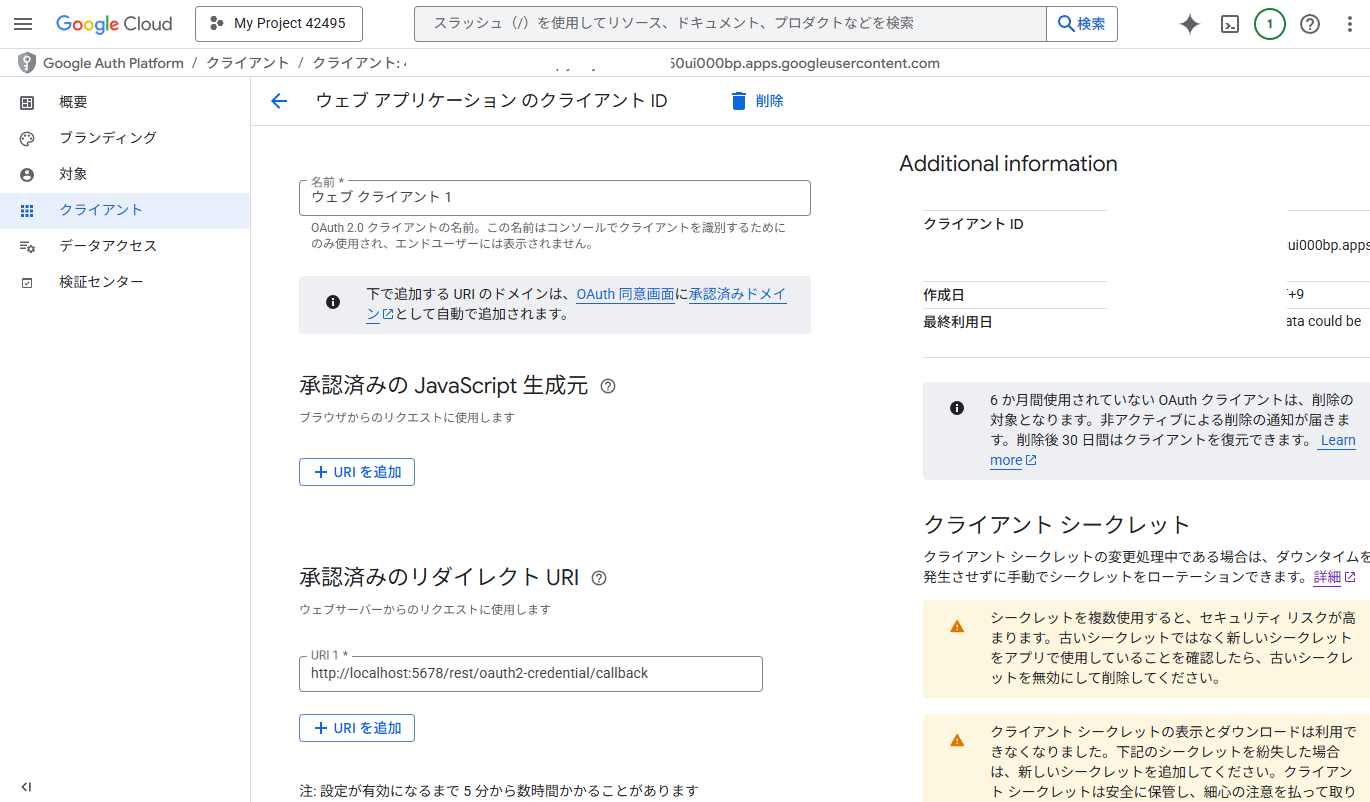Open the hamburger navigation menu

(x=23, y=24)
